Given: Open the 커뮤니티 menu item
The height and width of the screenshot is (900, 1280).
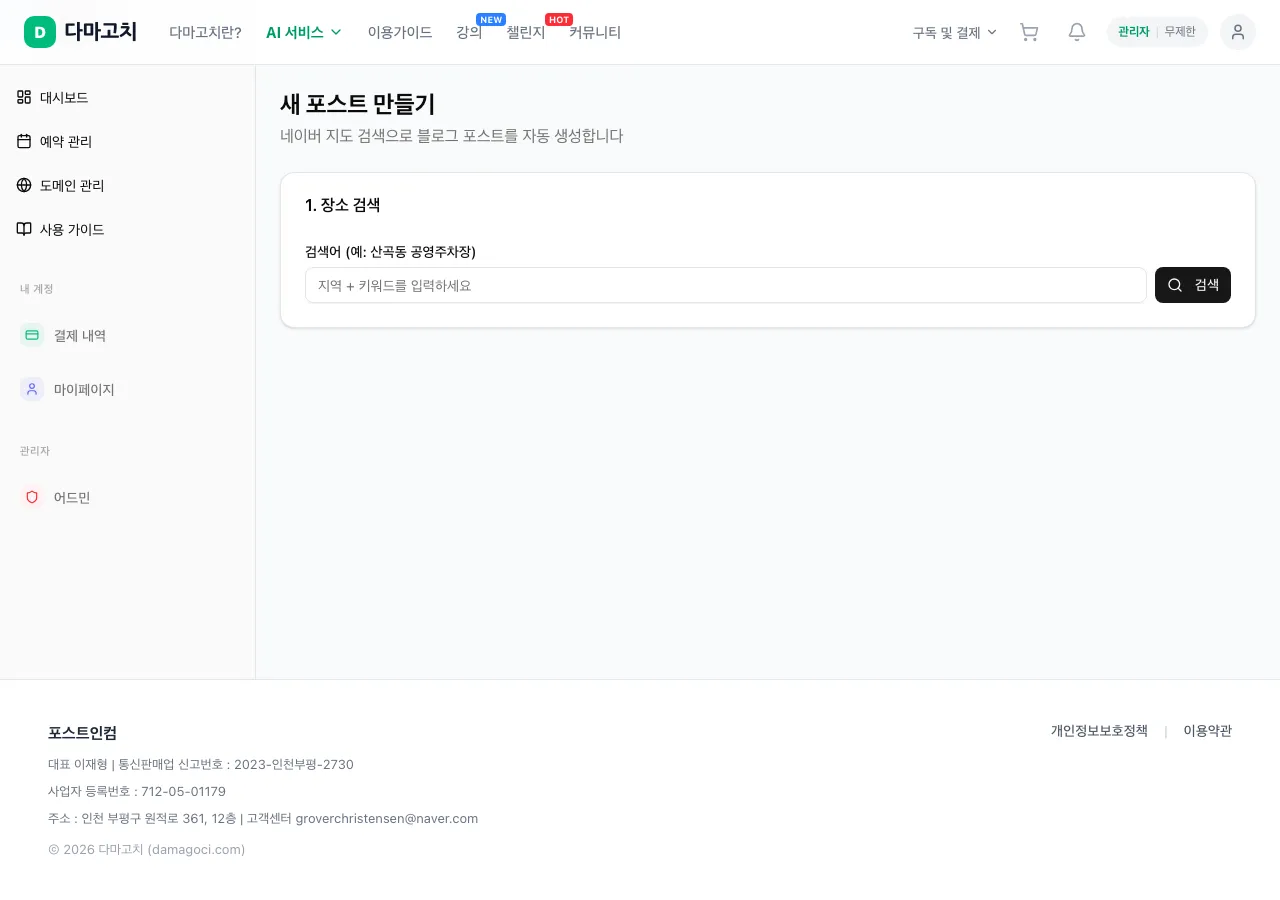Looking at the screenshot, I should pos(595,32).
